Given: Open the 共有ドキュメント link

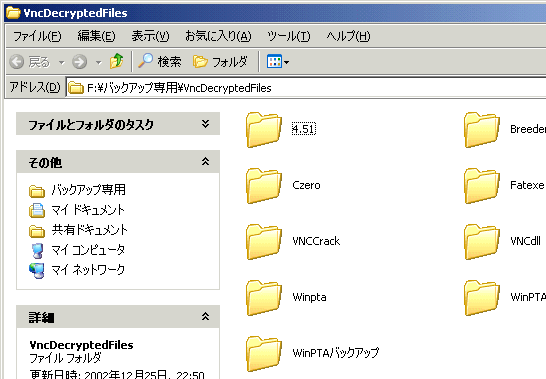Looking at the screenshot, I should tap(89, 230).
